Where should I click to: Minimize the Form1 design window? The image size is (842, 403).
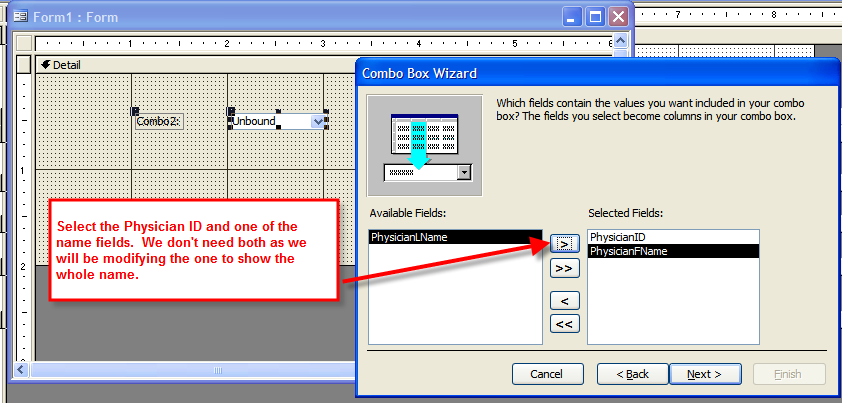572,16
